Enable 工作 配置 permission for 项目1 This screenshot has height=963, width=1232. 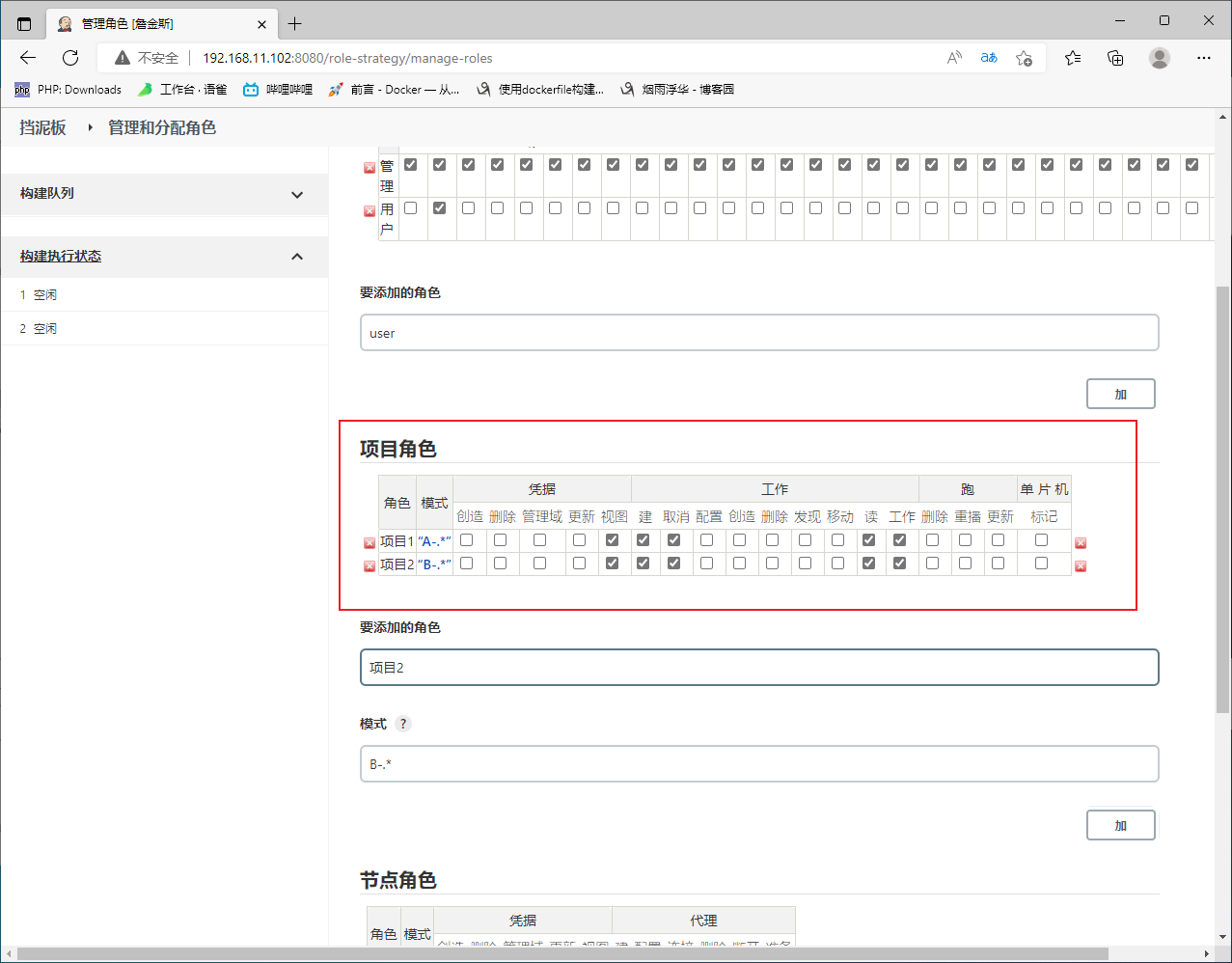pyautogui.click(x=707, y=539)
